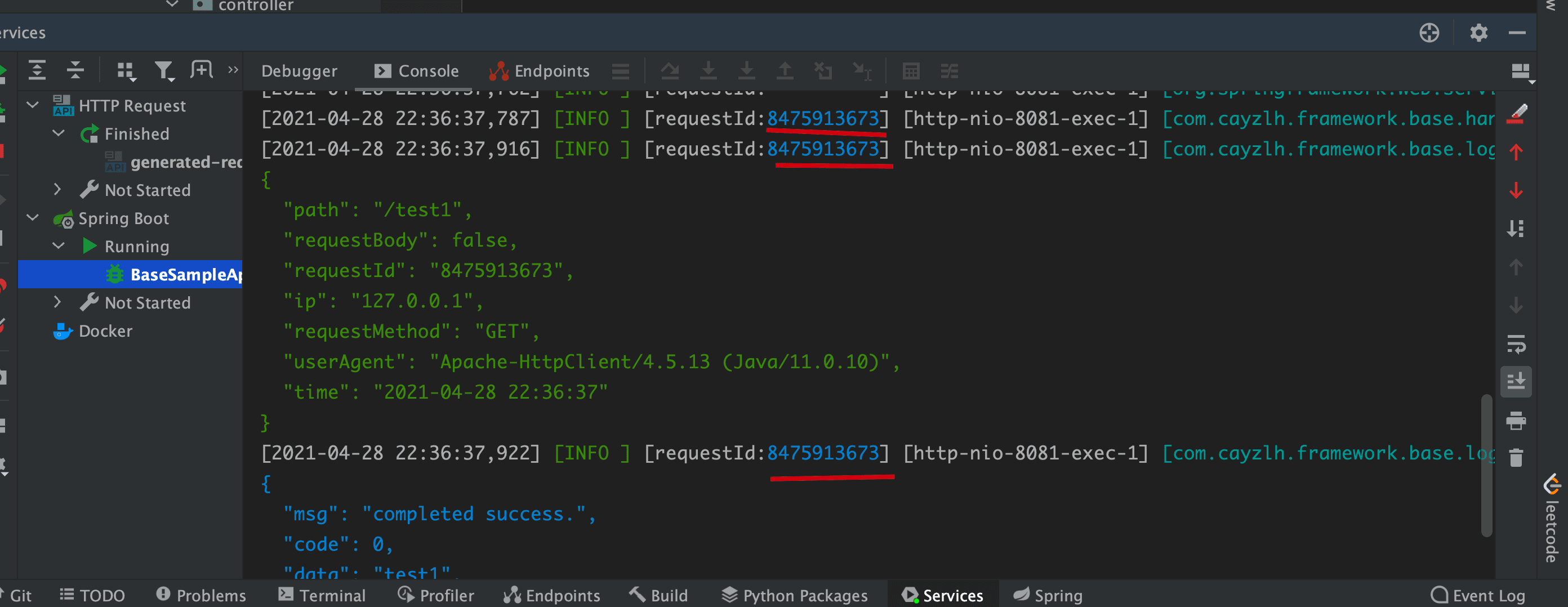
Task: Click requestId link in the 22:36:37,787 log line
Action: point(823,118)
